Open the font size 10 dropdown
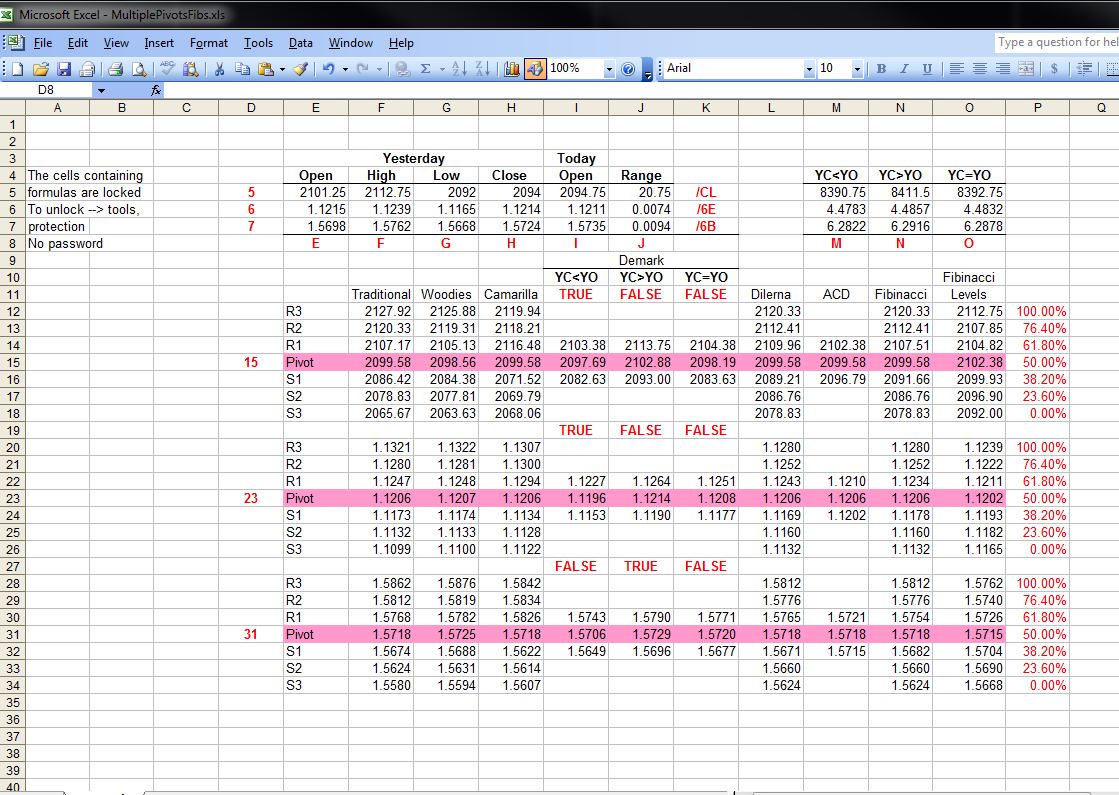Image resolution: width=1119 pixels, height=795 pixels. [857, 69]
